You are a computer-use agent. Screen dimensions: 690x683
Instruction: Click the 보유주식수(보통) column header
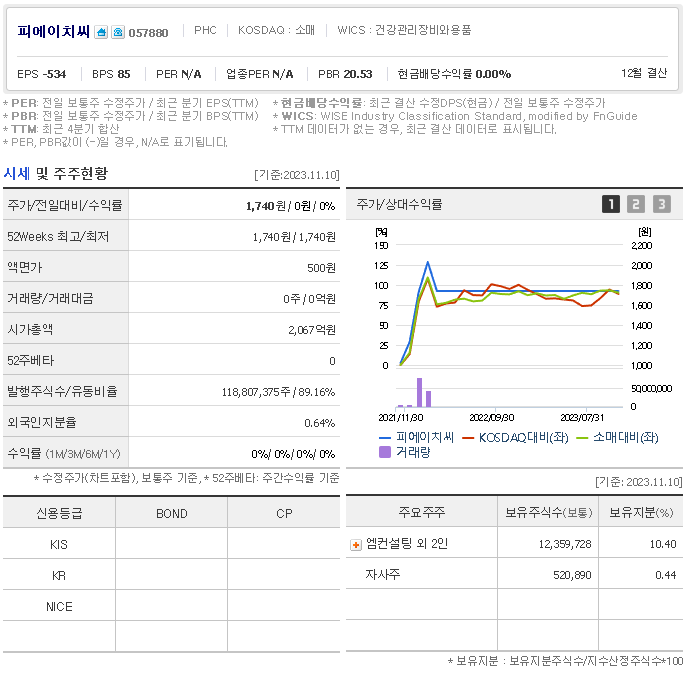tap(548, 512)
